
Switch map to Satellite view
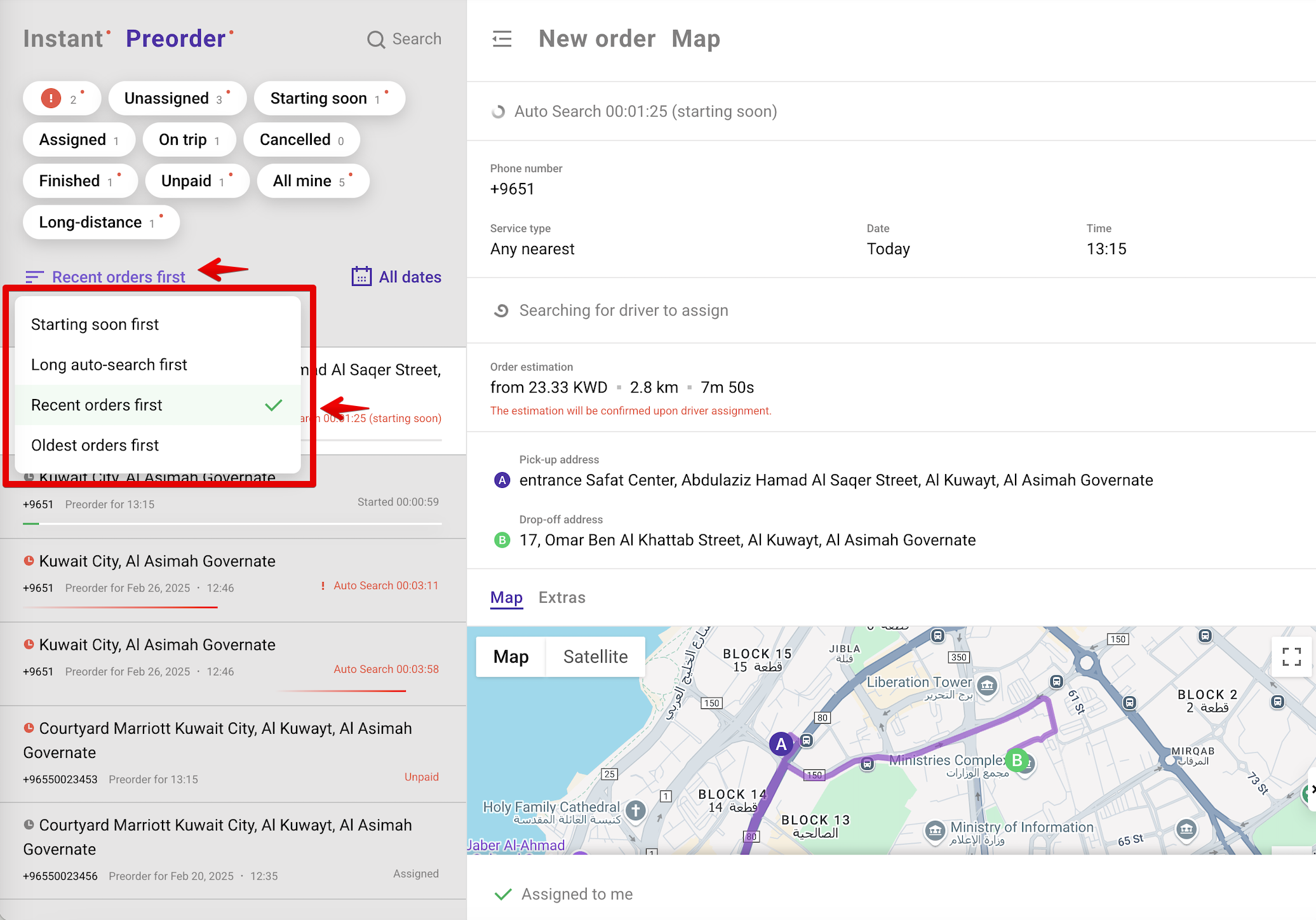click(595, 656)
